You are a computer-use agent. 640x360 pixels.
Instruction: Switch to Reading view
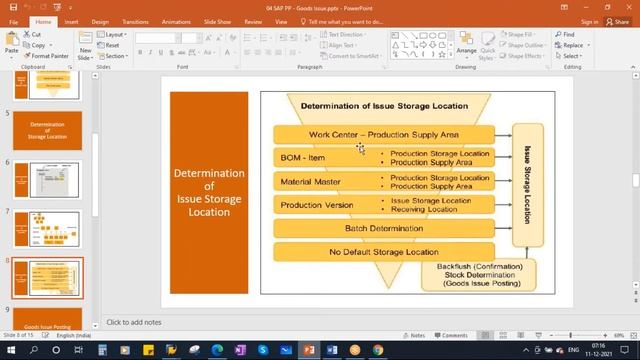[x=521, y=335]
